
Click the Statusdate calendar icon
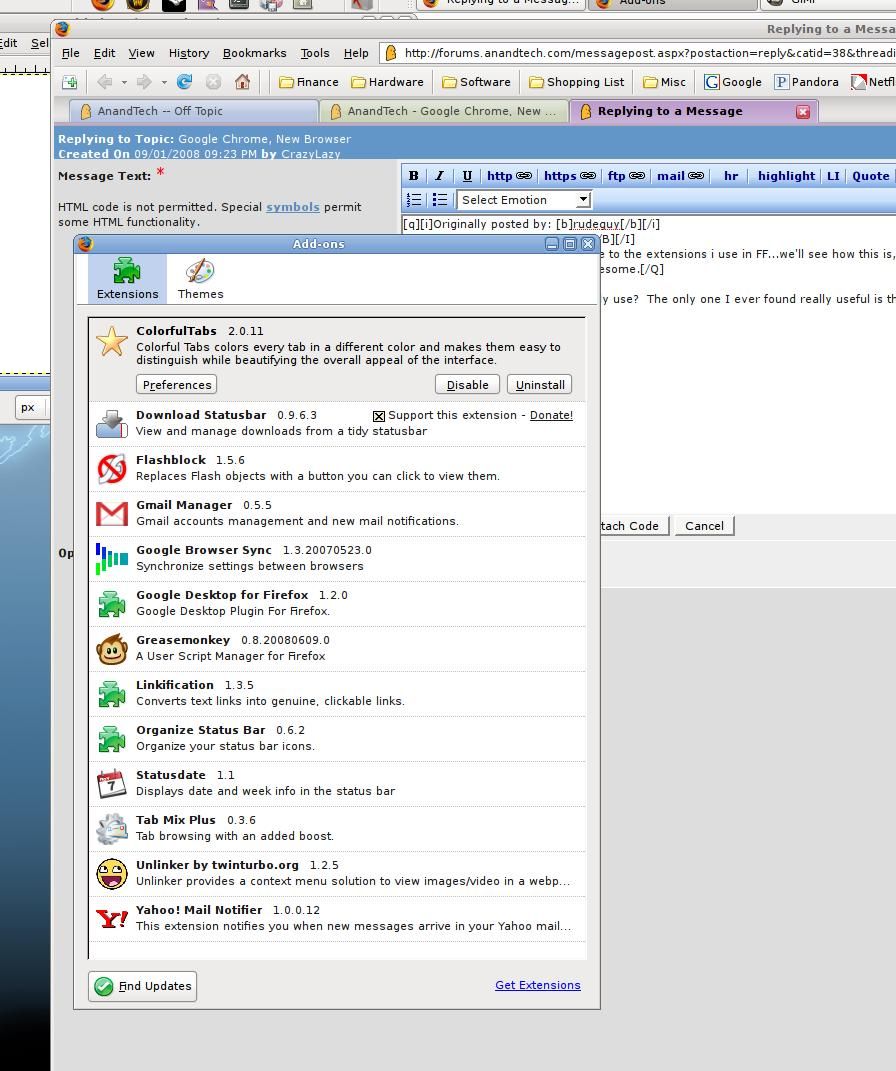coord(112,784)
